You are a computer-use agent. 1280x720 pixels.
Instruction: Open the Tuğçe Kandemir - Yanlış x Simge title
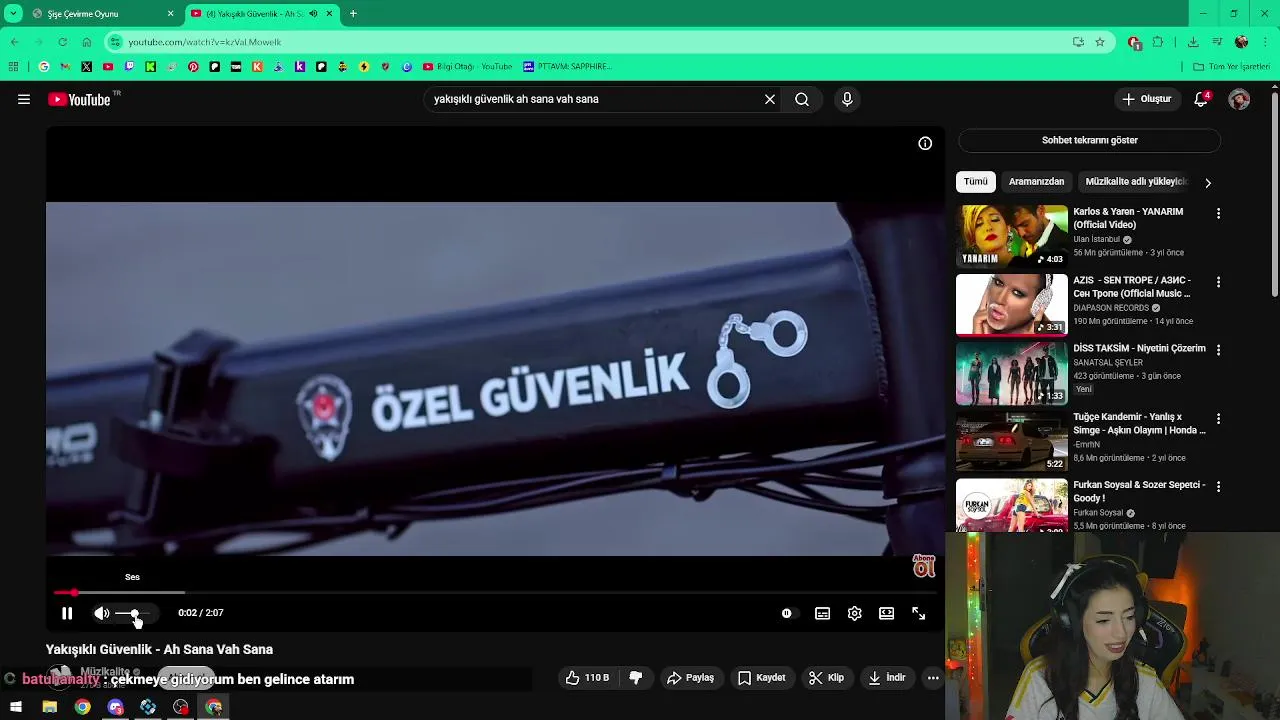pos(1139,423)
